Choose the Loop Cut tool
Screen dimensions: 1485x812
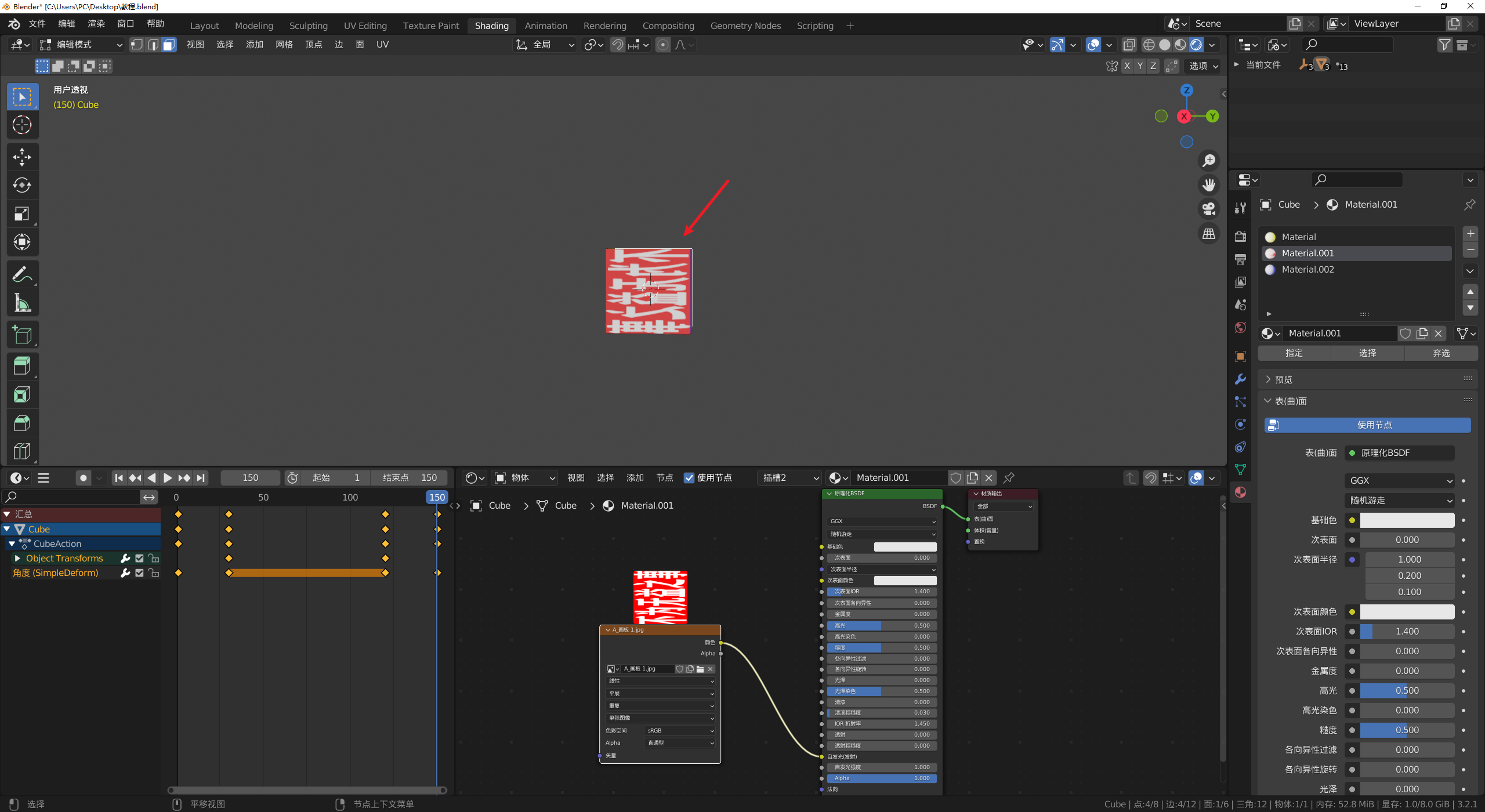coord(22,451)
